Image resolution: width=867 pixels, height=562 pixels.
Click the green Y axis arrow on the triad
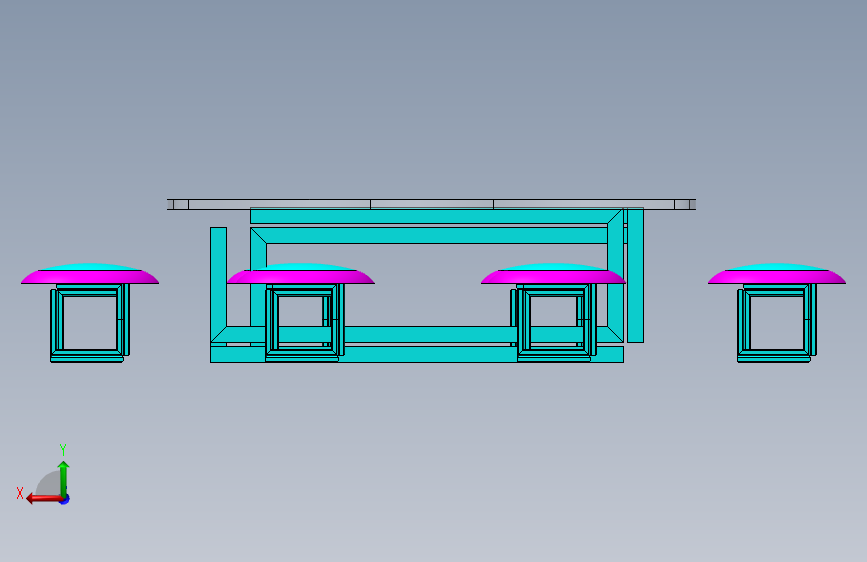point(64,478)
